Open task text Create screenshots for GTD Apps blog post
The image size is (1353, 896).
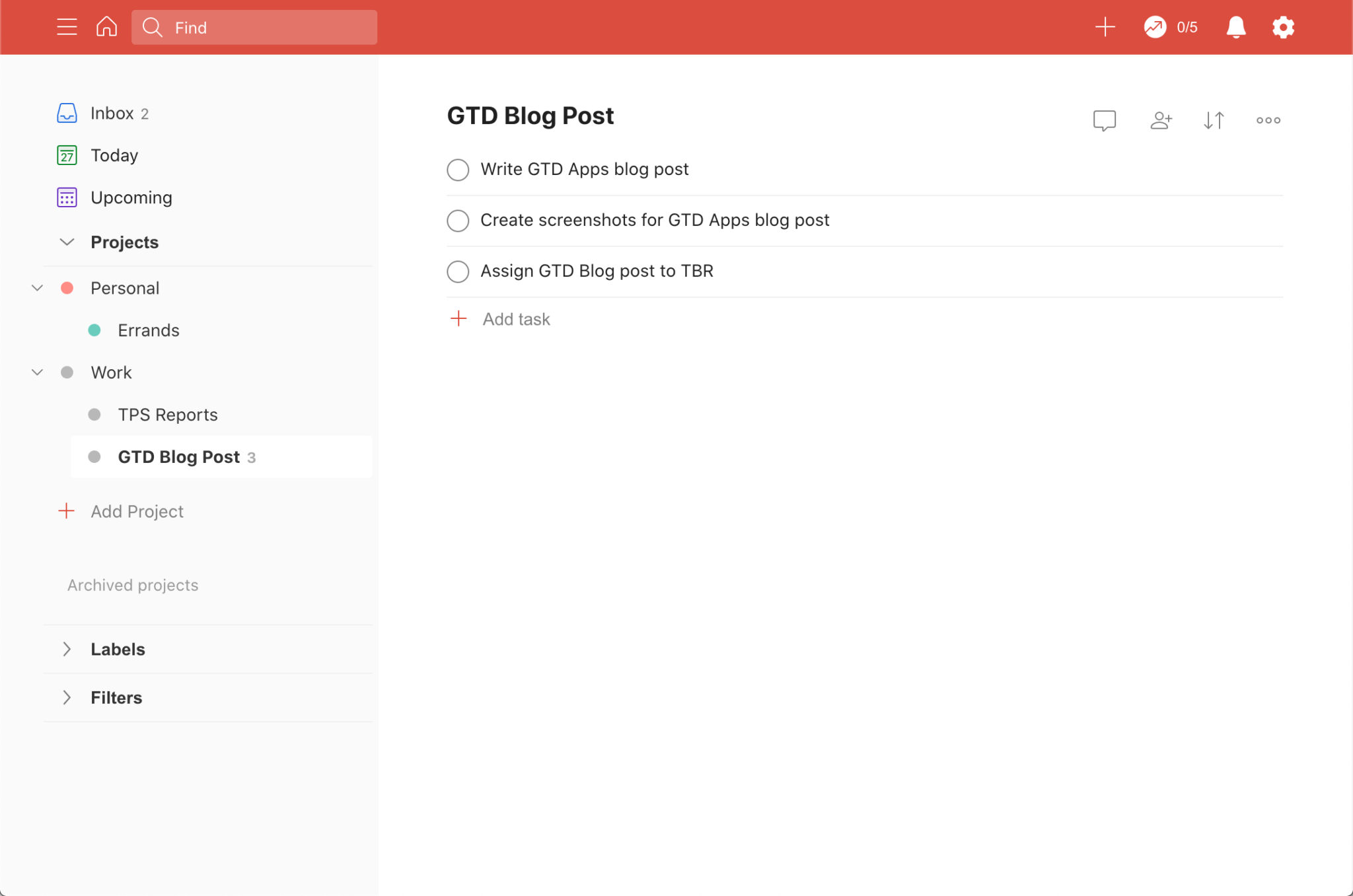coord(655,220)
